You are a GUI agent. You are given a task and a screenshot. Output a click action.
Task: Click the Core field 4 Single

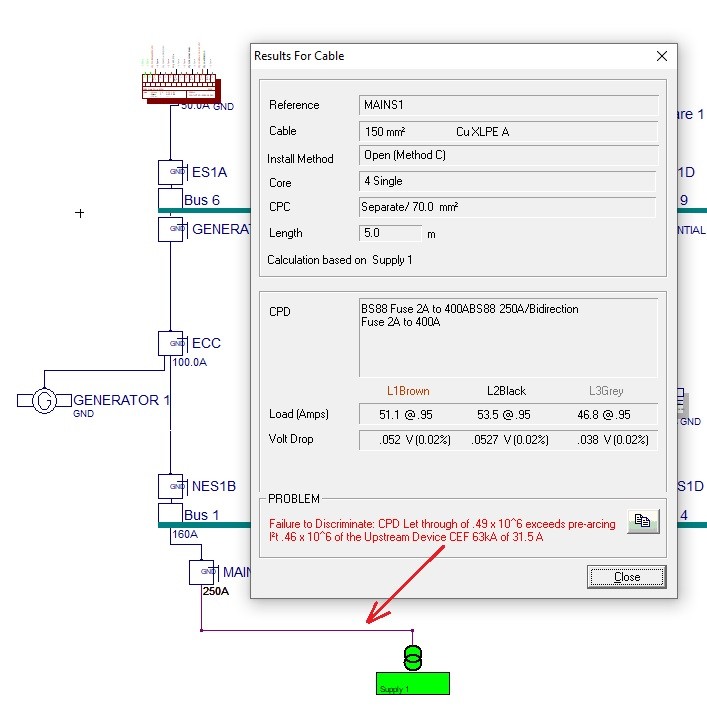coord(507,181)
